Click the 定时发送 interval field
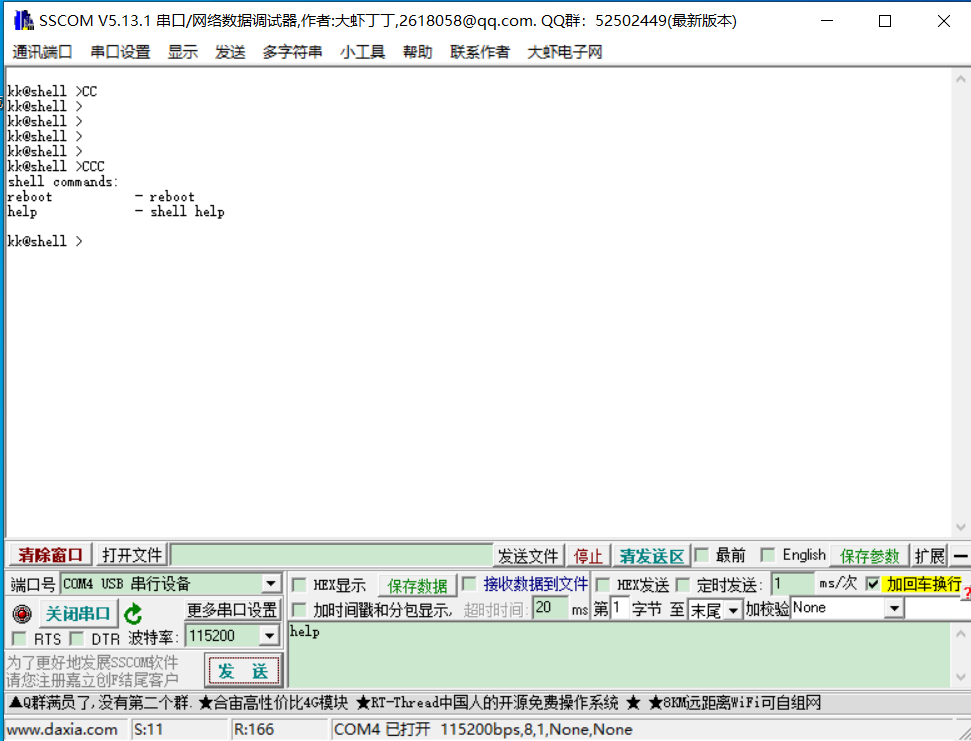 pyautogui.click(x=792, y=584)
